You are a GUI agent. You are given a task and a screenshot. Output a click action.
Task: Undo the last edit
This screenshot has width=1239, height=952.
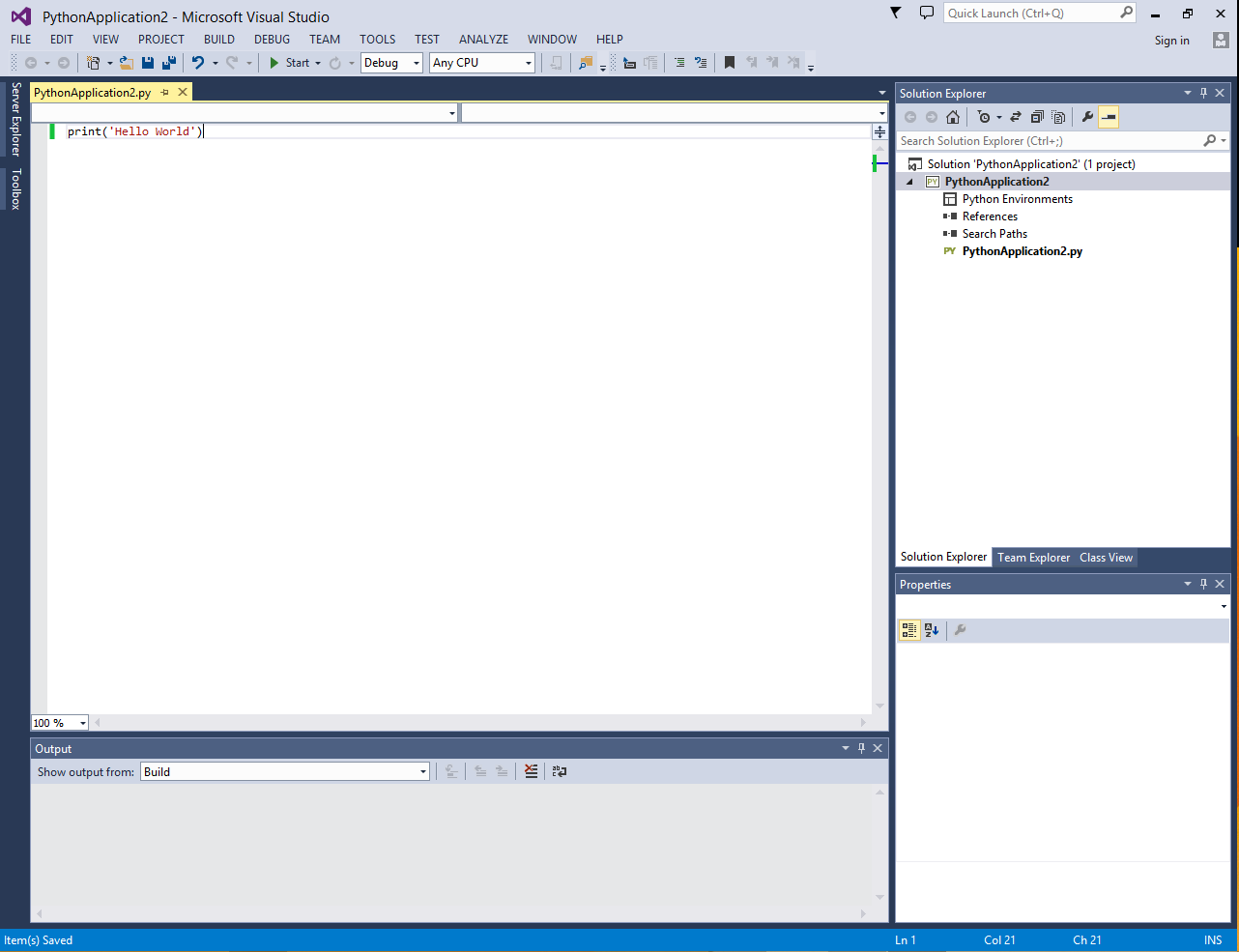point(199,62)
